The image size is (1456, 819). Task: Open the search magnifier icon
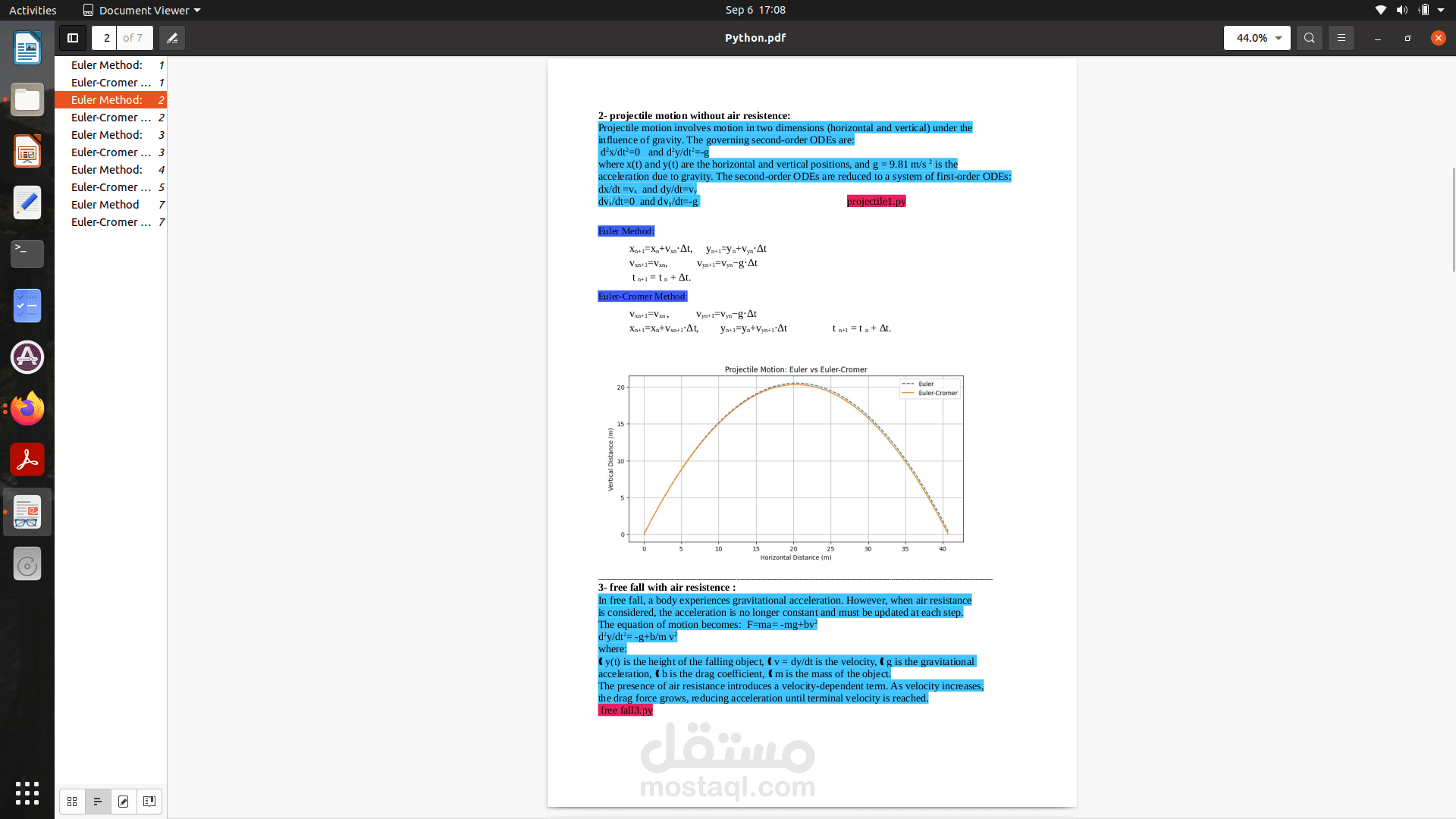tap(1310, 38)
